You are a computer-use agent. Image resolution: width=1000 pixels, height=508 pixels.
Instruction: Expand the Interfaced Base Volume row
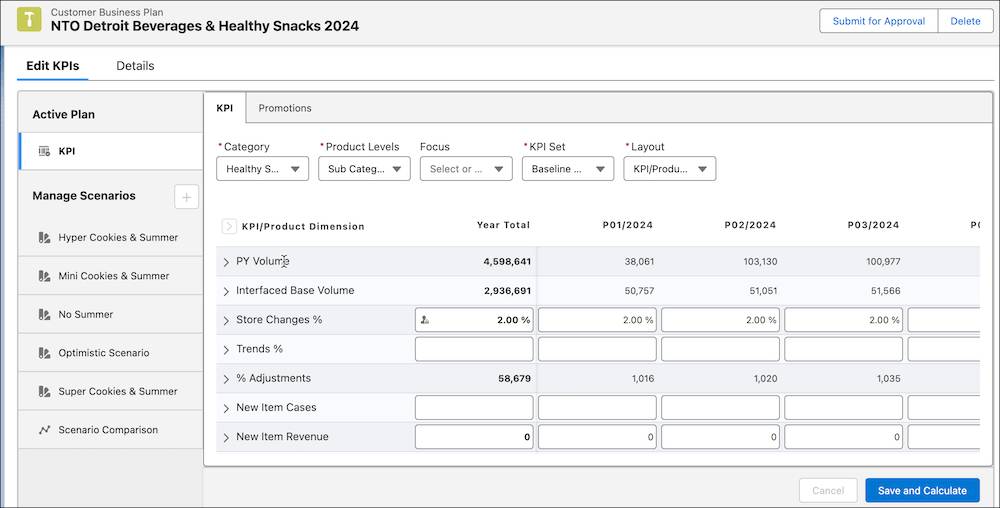[226, 291]
